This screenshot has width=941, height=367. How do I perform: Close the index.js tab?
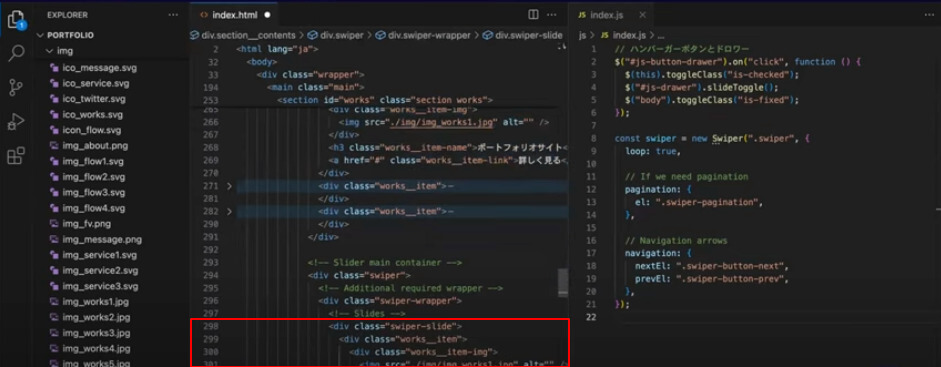[x=642, y=15]
